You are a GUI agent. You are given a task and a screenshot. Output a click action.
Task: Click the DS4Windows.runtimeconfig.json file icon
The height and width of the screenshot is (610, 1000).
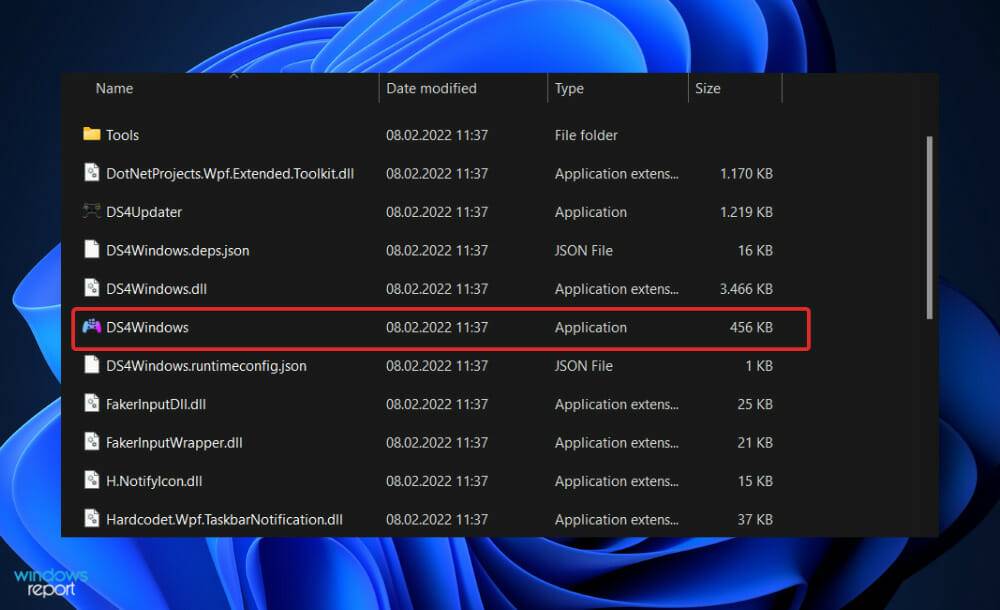click(x=92, y=365)
